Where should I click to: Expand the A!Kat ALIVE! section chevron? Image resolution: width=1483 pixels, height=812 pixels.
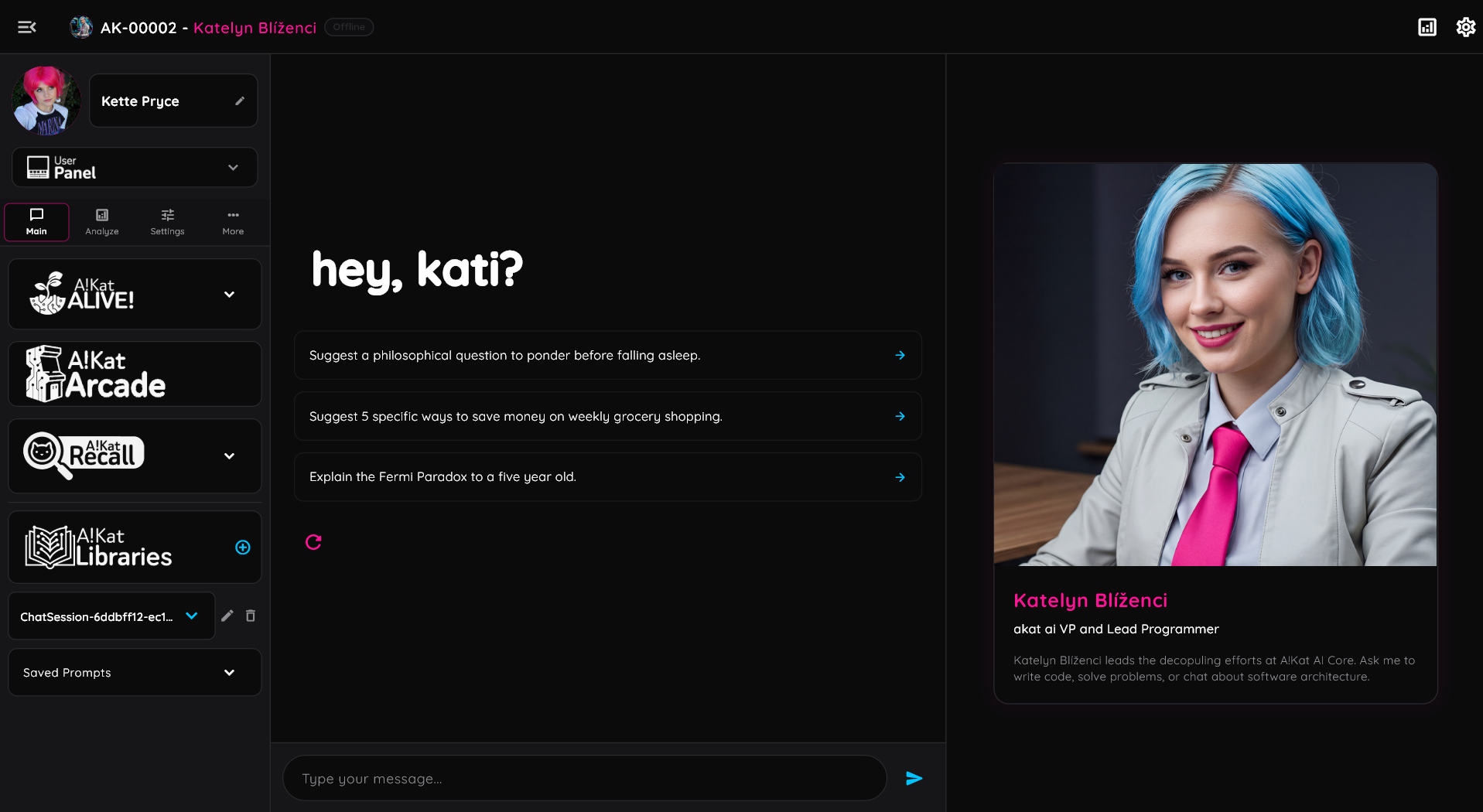(x=229, y=295)
